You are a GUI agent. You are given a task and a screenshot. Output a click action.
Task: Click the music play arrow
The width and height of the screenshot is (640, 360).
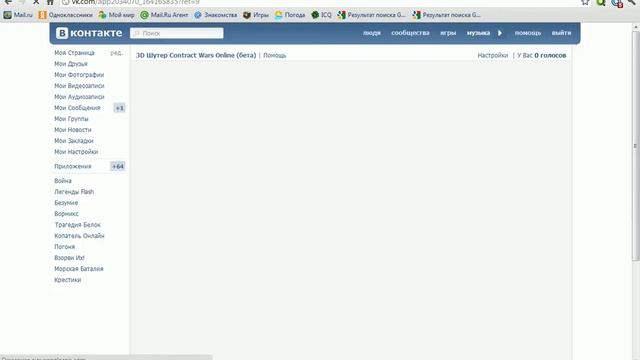[x=500, y=33]
